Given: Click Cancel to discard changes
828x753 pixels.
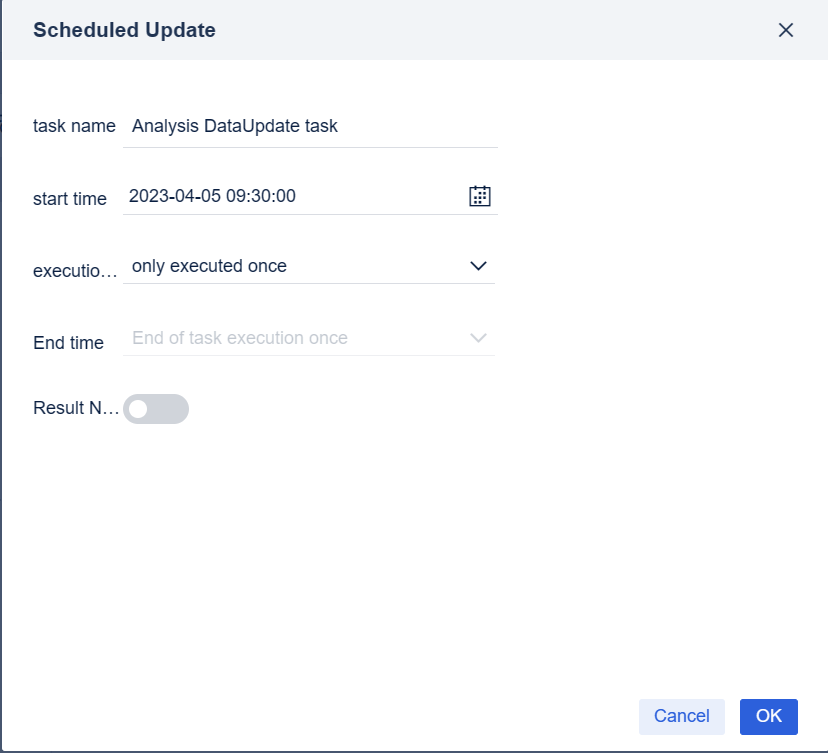Looking at the screenshot, I should 681,716.
